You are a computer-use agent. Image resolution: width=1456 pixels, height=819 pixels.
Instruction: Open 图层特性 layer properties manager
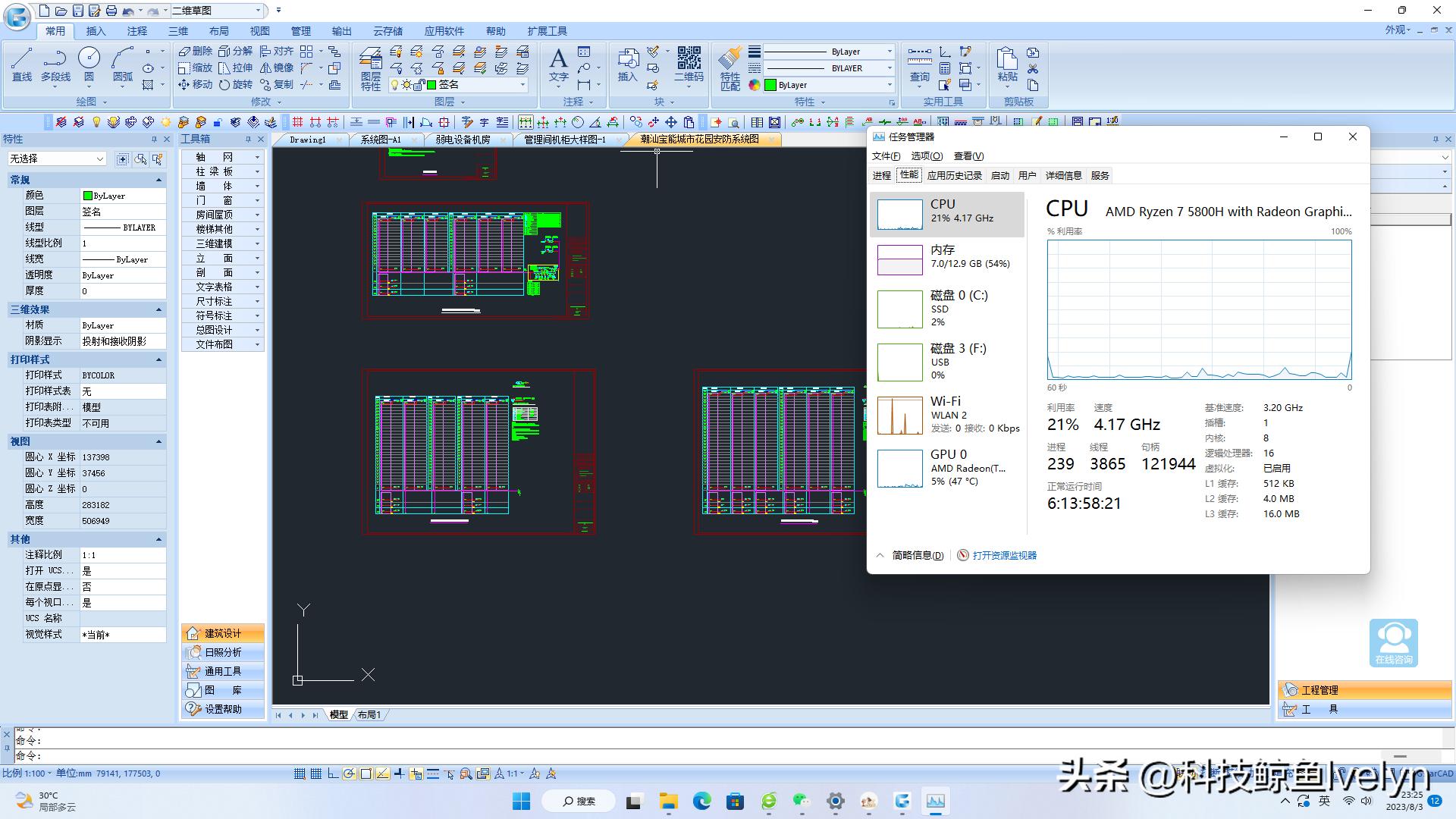(370, 68)
